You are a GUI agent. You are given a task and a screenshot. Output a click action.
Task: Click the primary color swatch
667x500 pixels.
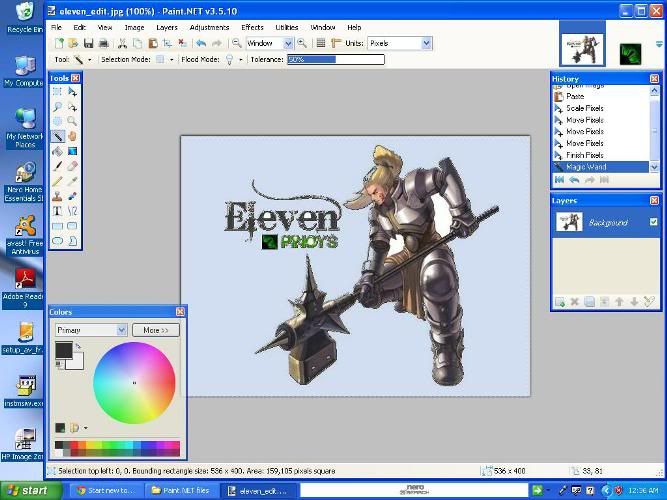(64, 351)
